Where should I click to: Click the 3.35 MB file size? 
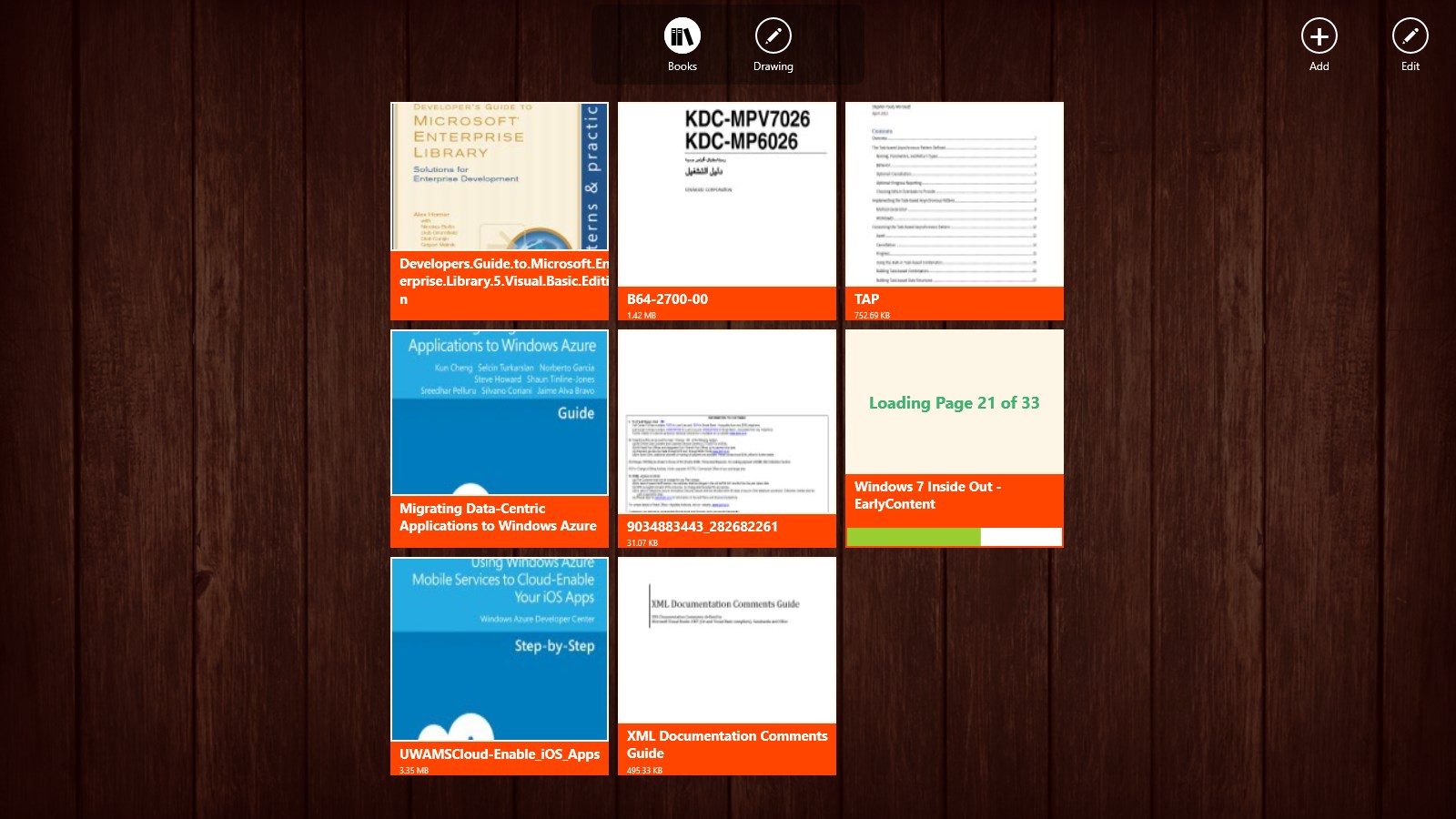[x=414, y=771]
